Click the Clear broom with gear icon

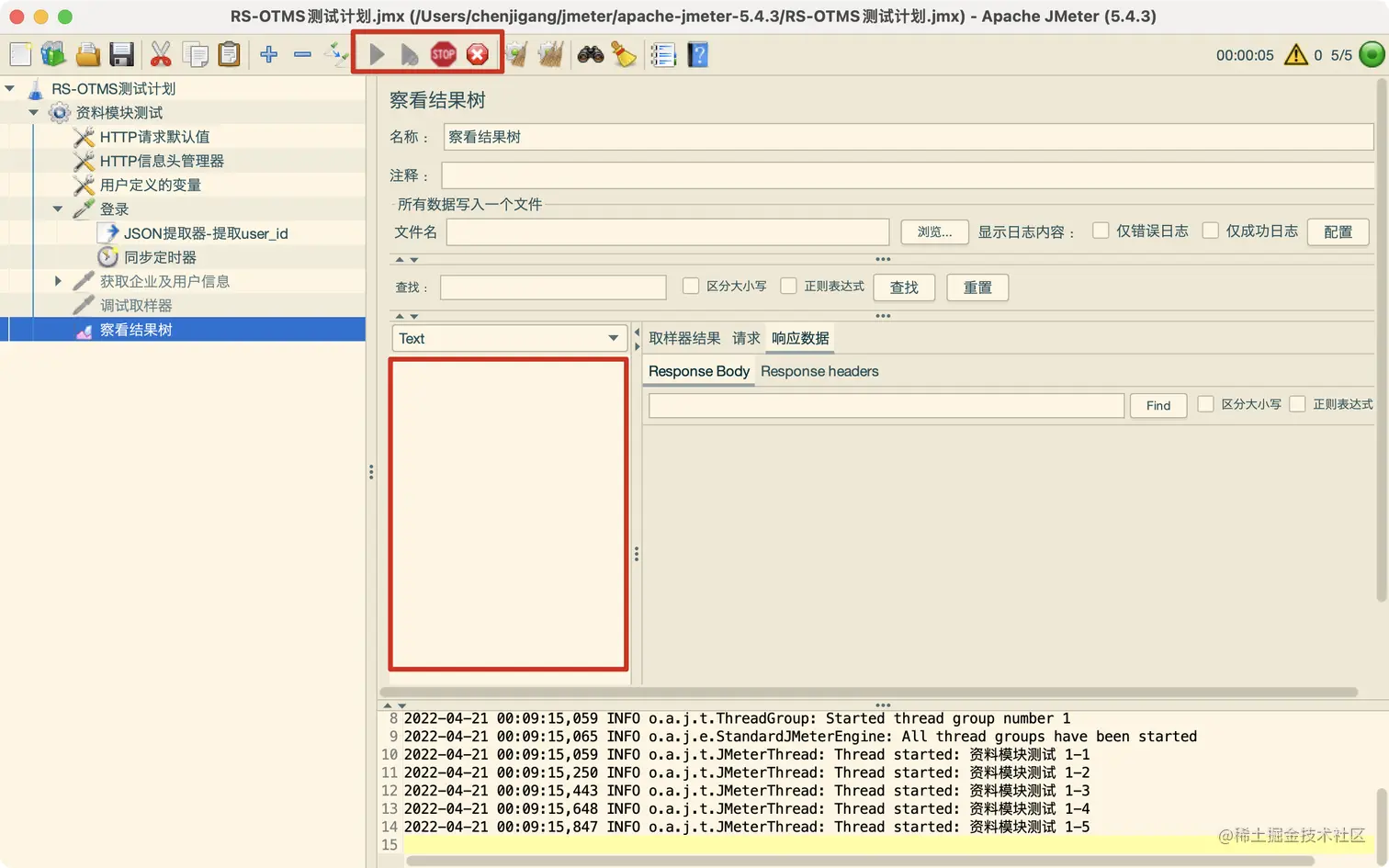click(517, 54)
